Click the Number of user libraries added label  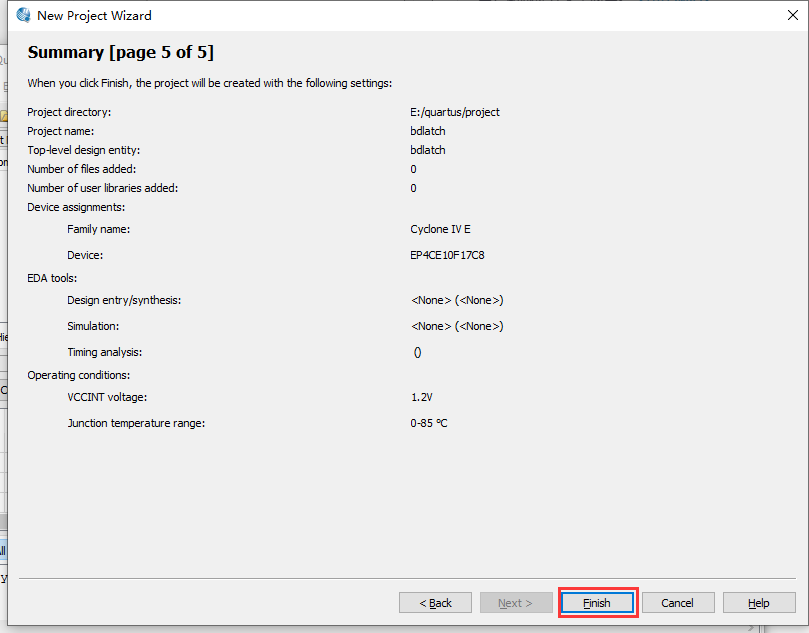103,188
